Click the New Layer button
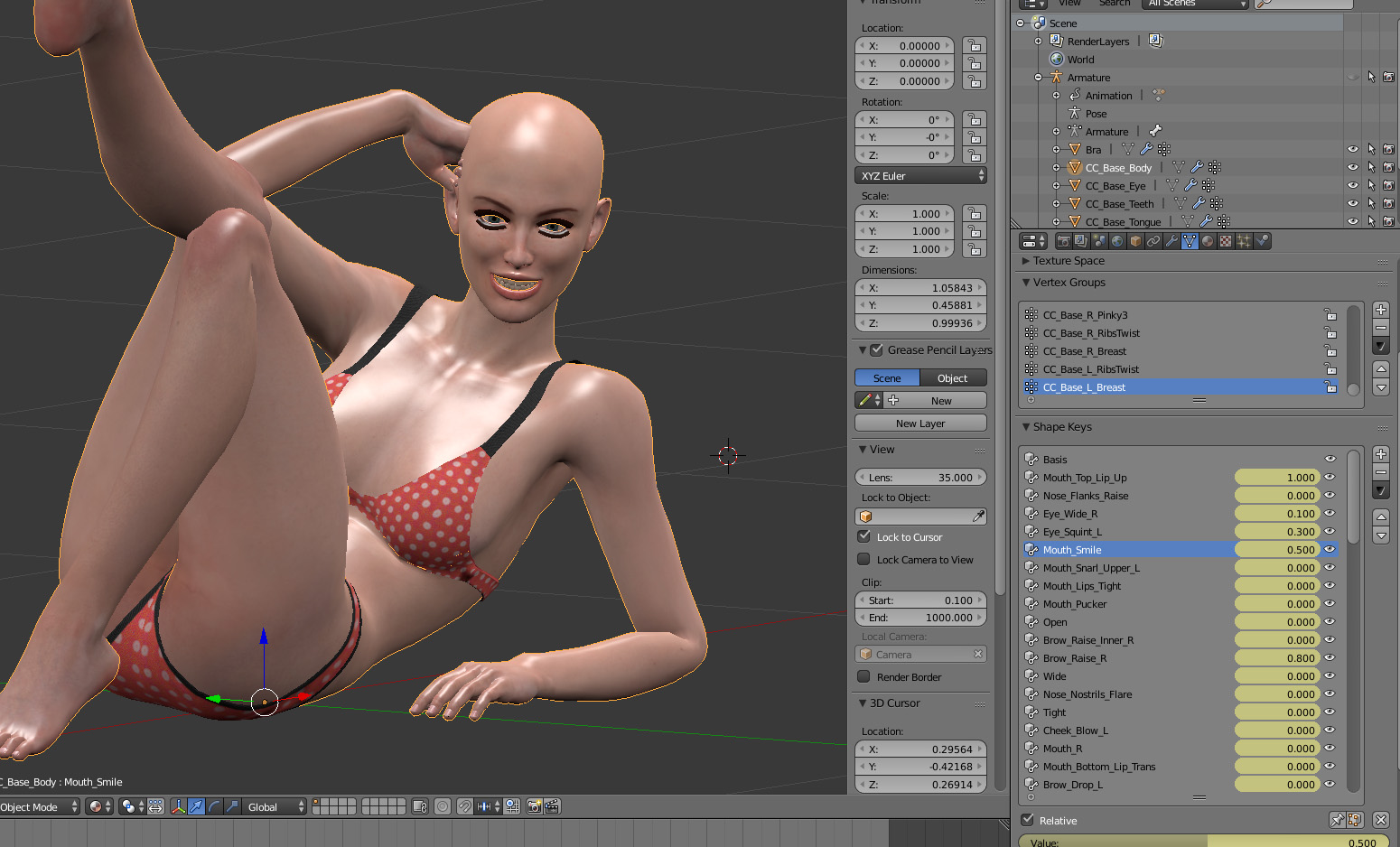The height and width of the screenshot is (847, 1400). pyautogui.click(x=920, y=423)
